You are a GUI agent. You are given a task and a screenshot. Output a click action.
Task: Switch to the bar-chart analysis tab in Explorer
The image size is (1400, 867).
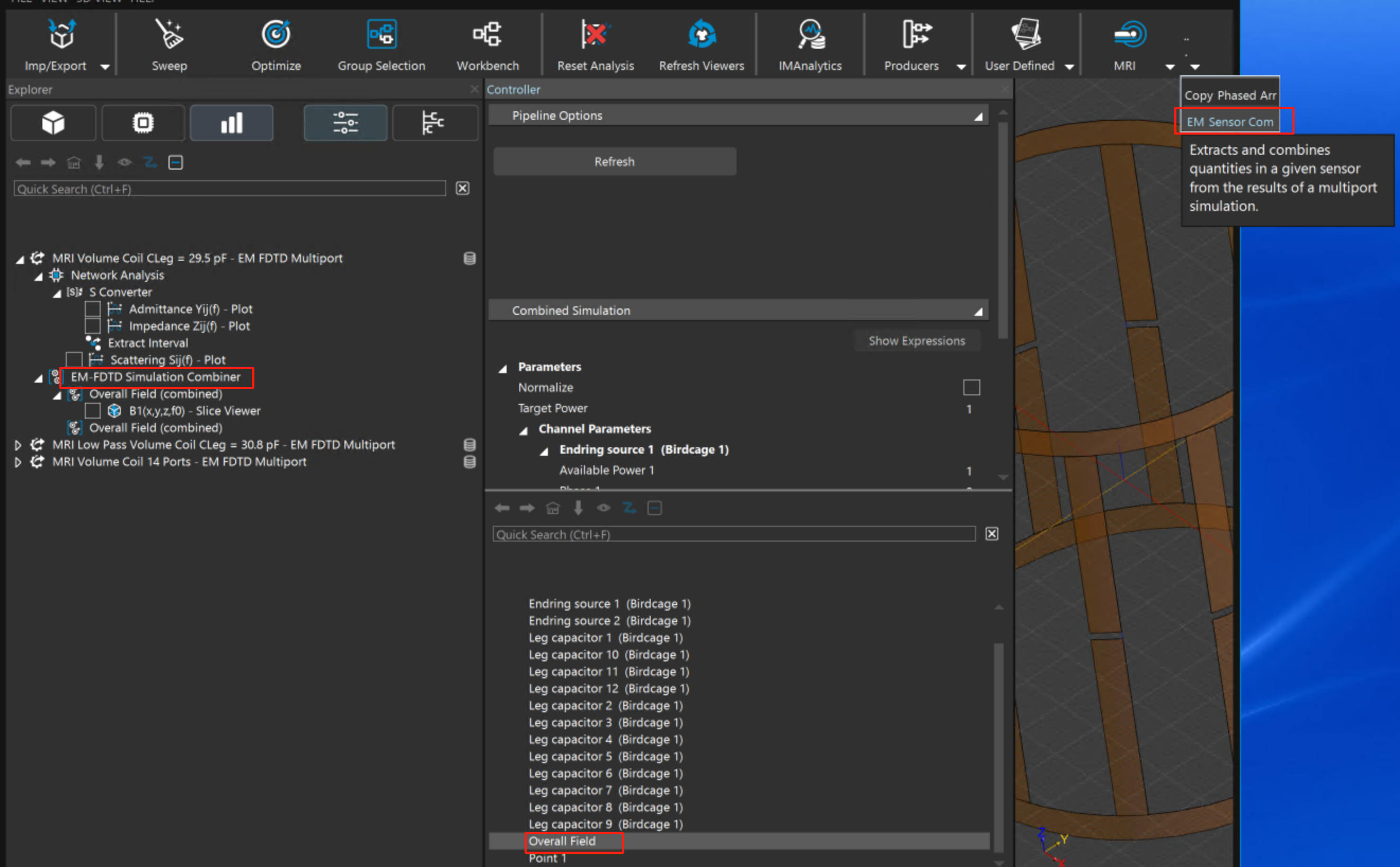click(232, 123)
